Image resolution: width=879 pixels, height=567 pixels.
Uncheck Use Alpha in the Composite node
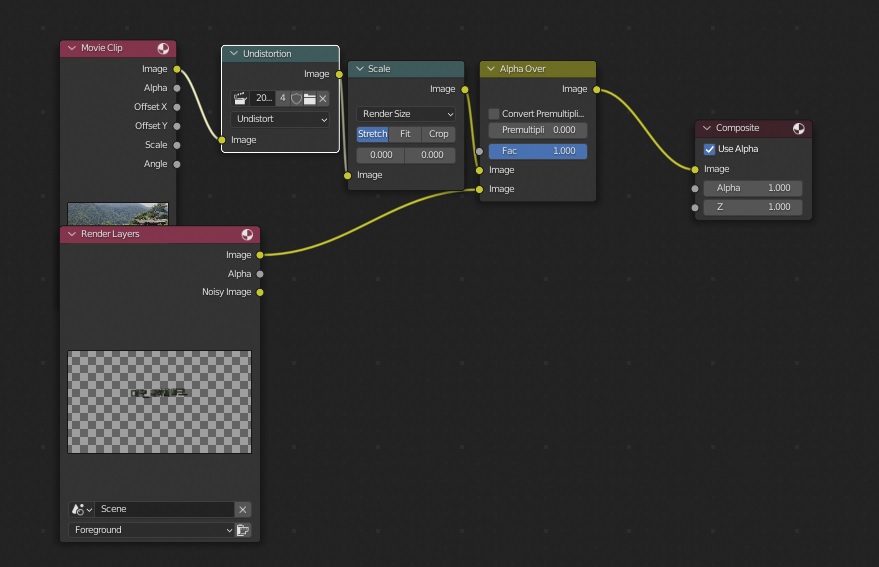(x=709, y=149)
